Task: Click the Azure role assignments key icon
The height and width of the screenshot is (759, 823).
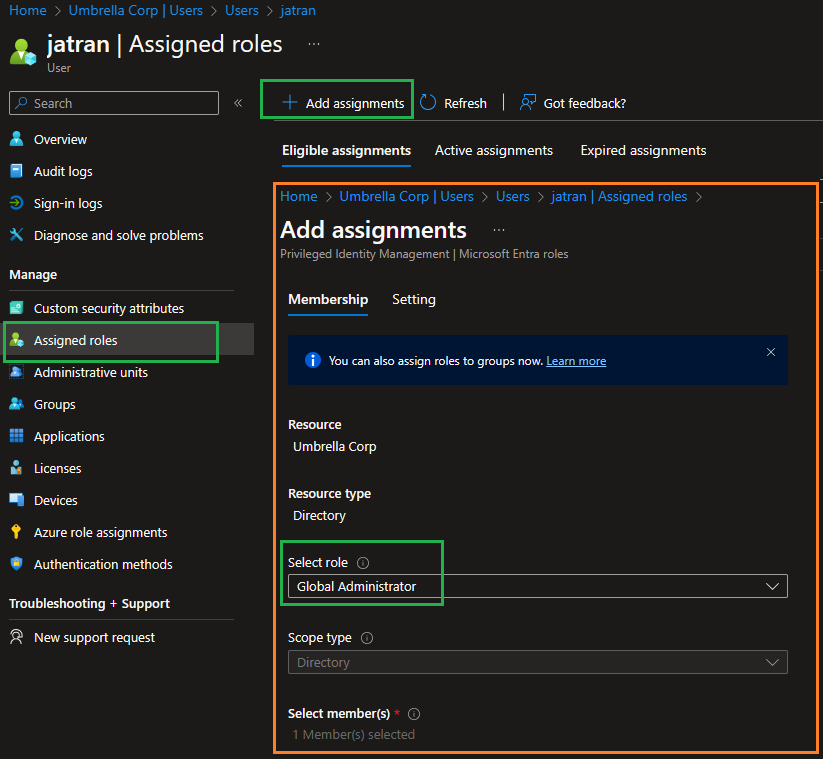Action: (16, 532)
